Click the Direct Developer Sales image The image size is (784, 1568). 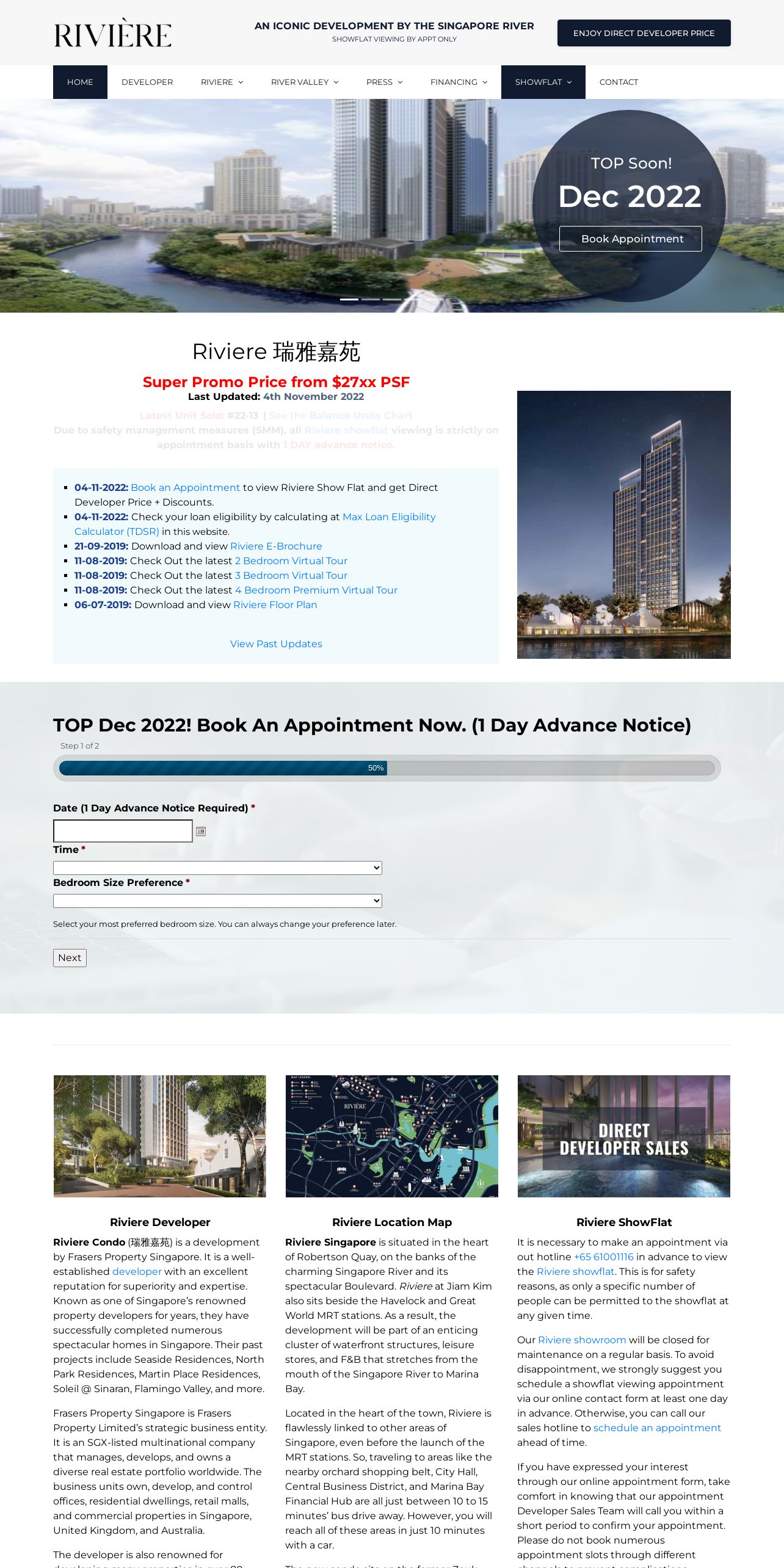pyautogui.click(x=624, y=1136)
